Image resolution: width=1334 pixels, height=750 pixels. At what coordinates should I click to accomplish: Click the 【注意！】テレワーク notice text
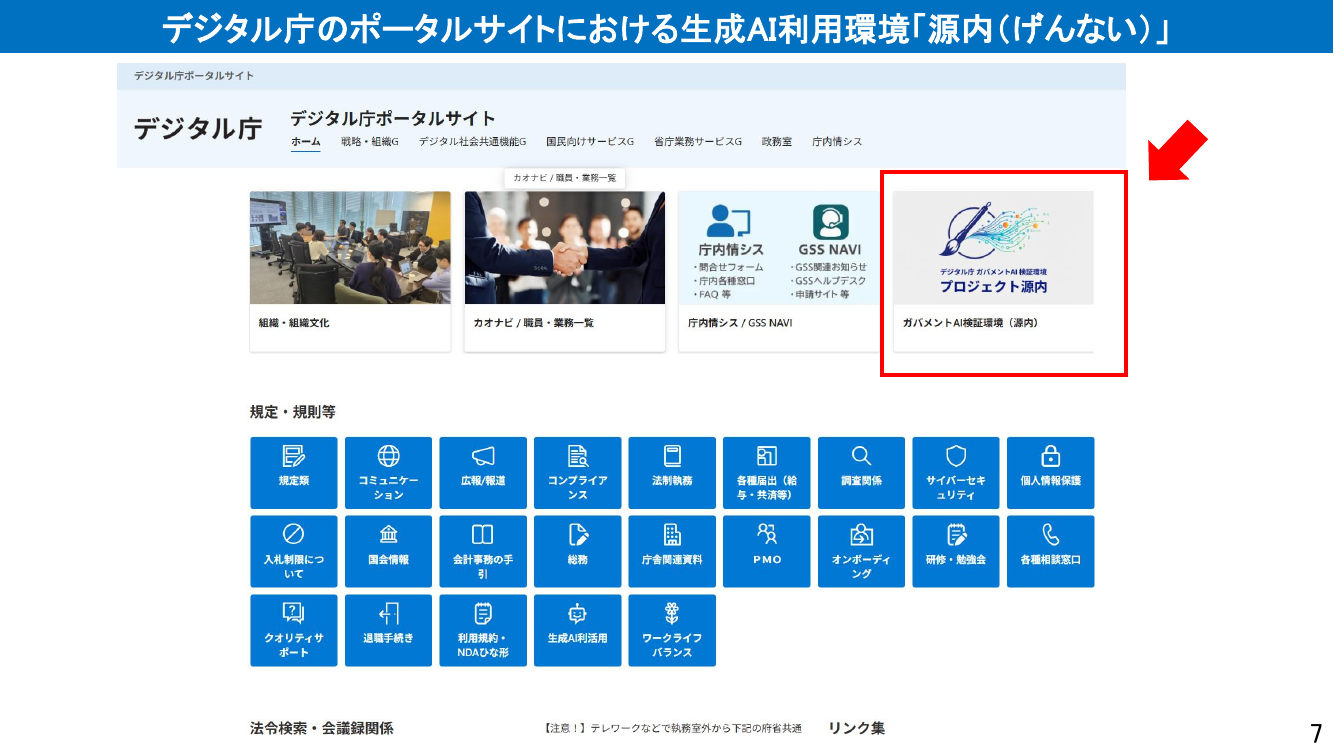coord(672,729)
